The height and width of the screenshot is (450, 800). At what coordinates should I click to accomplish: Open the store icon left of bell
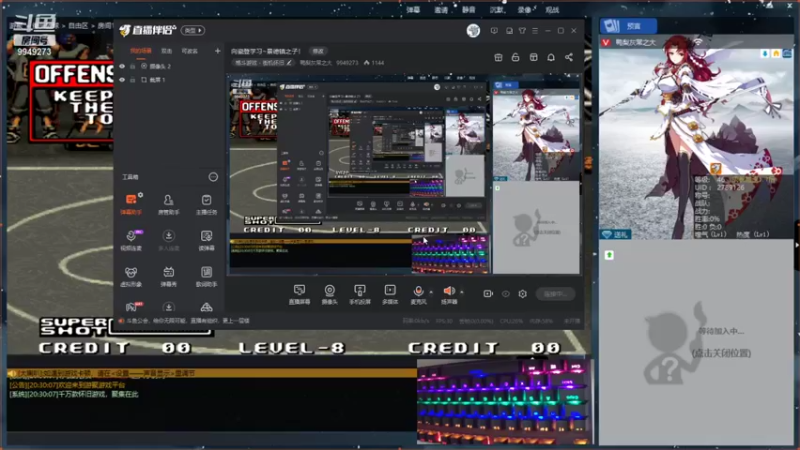click(533, 57)
